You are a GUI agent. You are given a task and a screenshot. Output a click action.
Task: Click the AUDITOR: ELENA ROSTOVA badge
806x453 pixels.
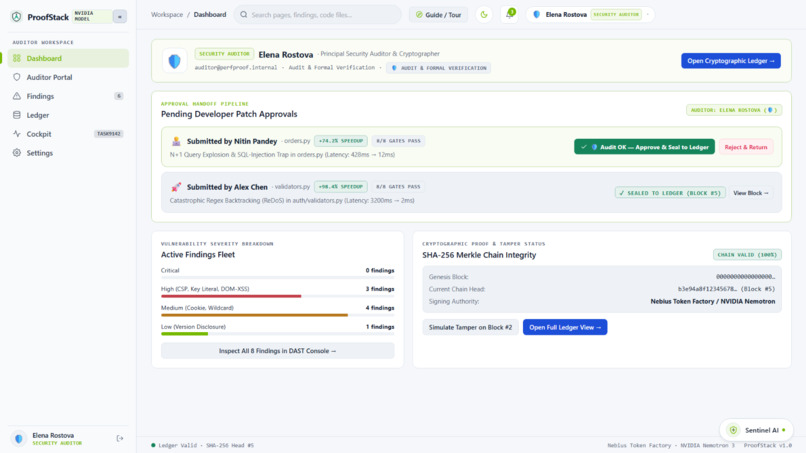(x=734, y=110)
